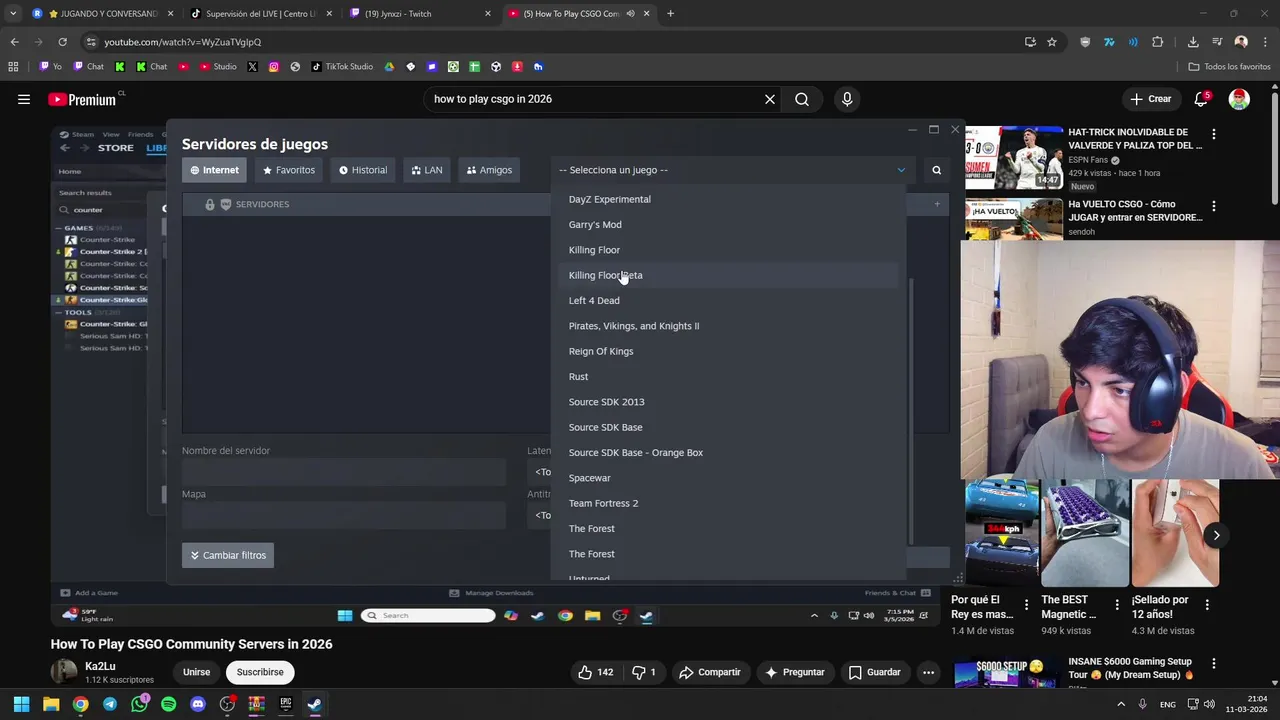Go back in browser history
The width and height of the screenshot is (1280, 720).
[x=14, y=42]
